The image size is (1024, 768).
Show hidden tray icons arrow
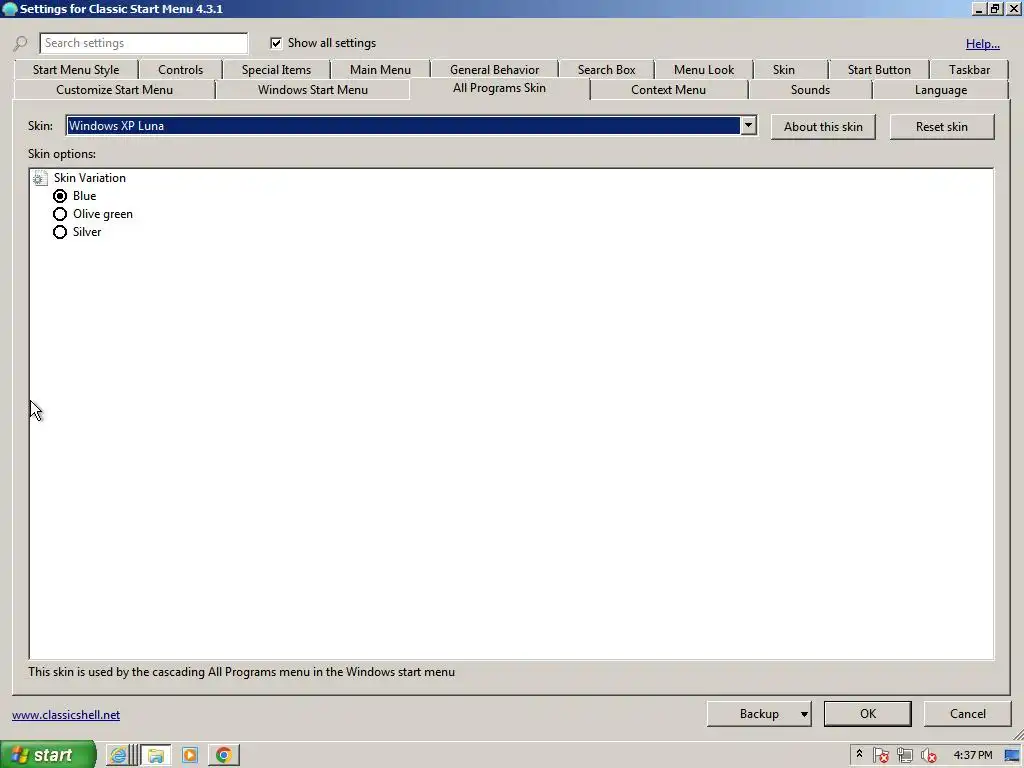click(859, 754)
